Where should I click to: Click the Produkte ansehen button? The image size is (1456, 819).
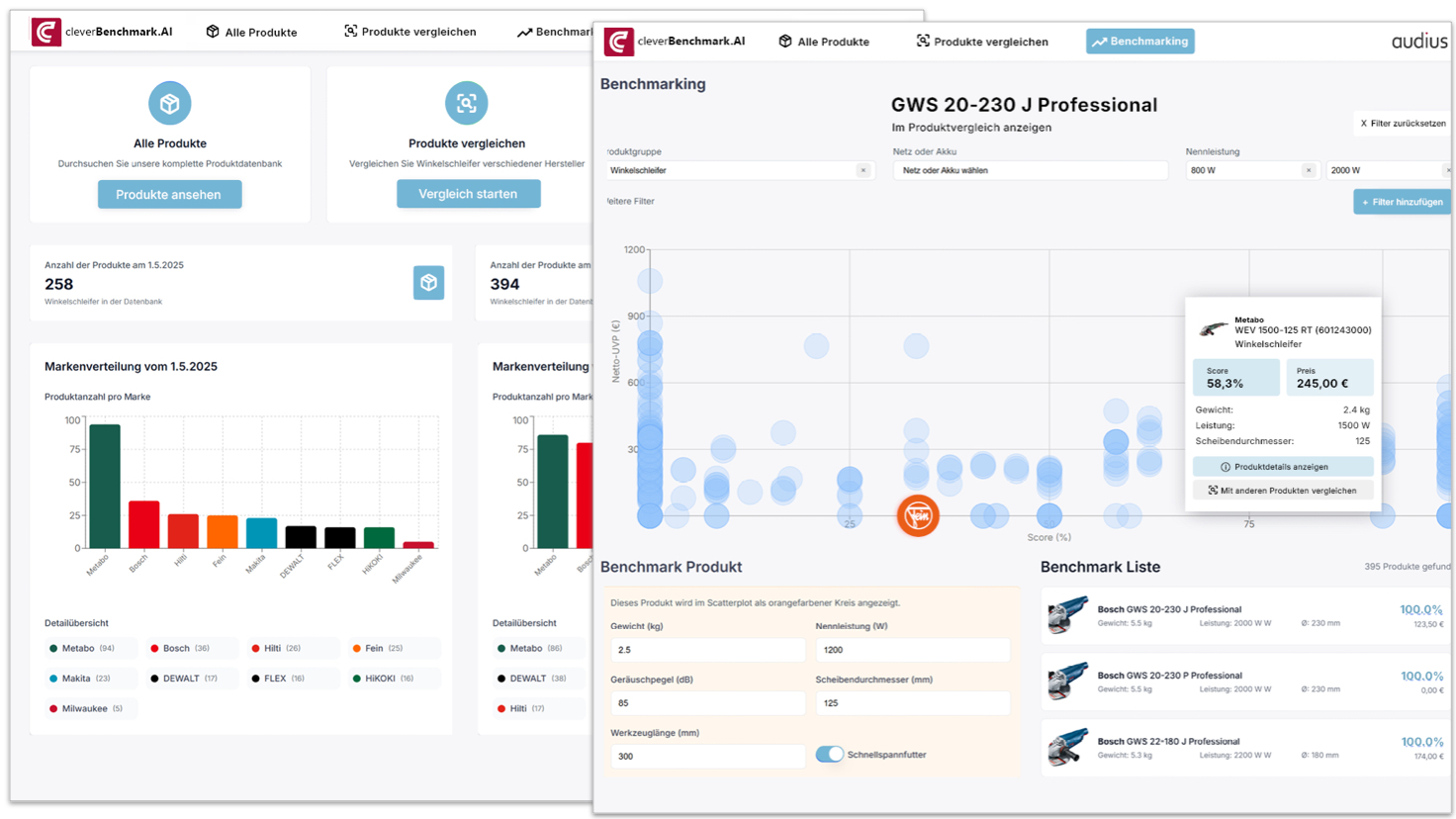[169, 194]
